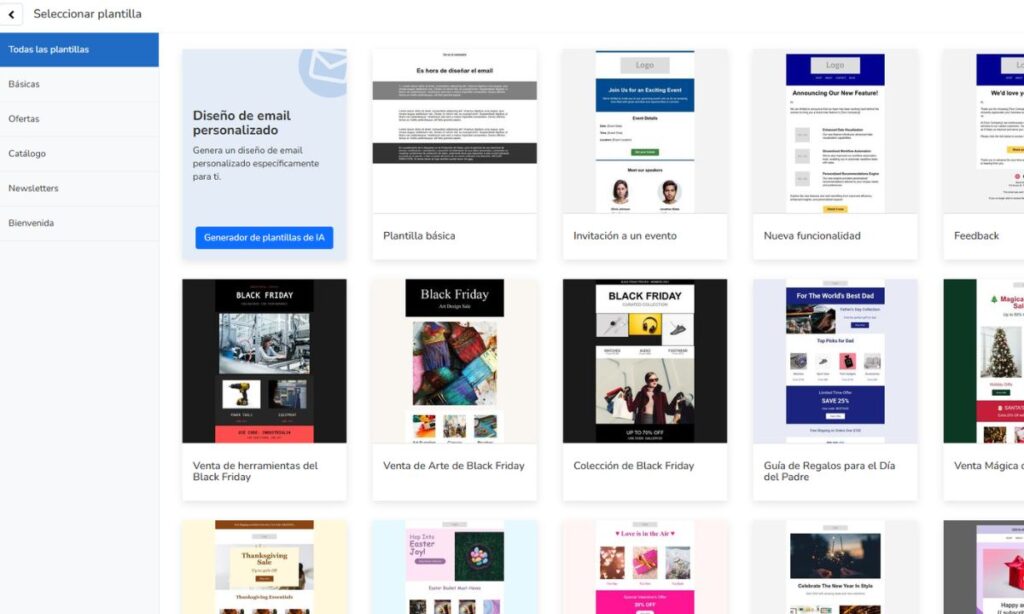1024x614 pixels.
Task: Select the Nueva funcionalidad thumbnail
Action: (x=835, y=131)
